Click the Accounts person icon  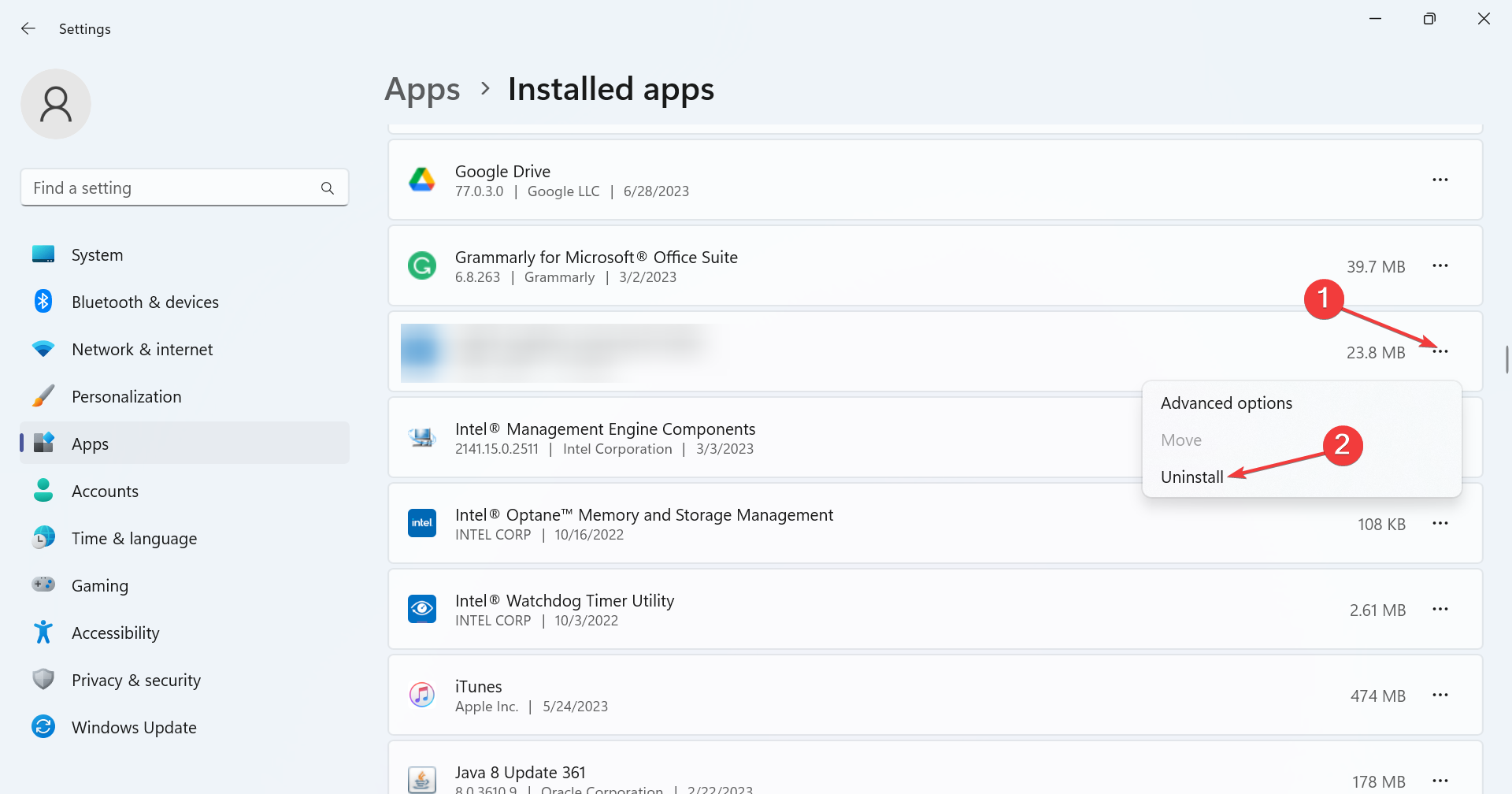(43, 490)
